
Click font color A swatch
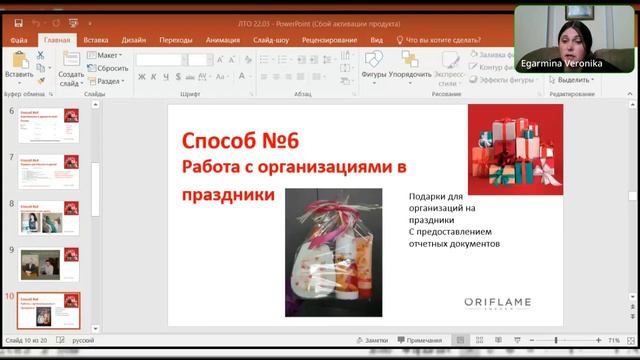[x=242, y=76]
